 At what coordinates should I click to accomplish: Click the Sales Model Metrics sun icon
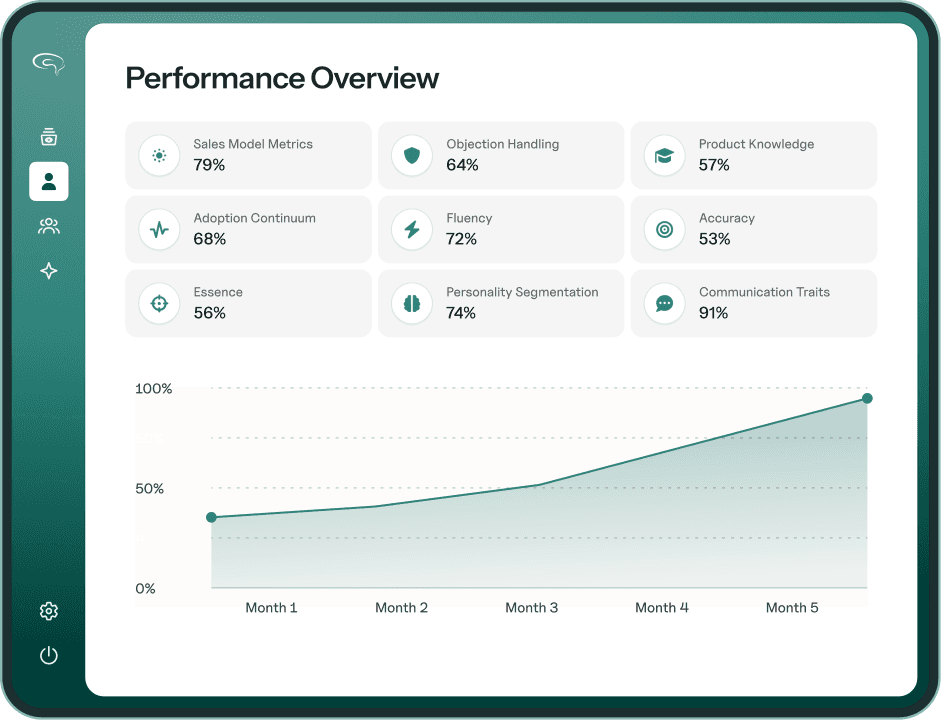159,156
